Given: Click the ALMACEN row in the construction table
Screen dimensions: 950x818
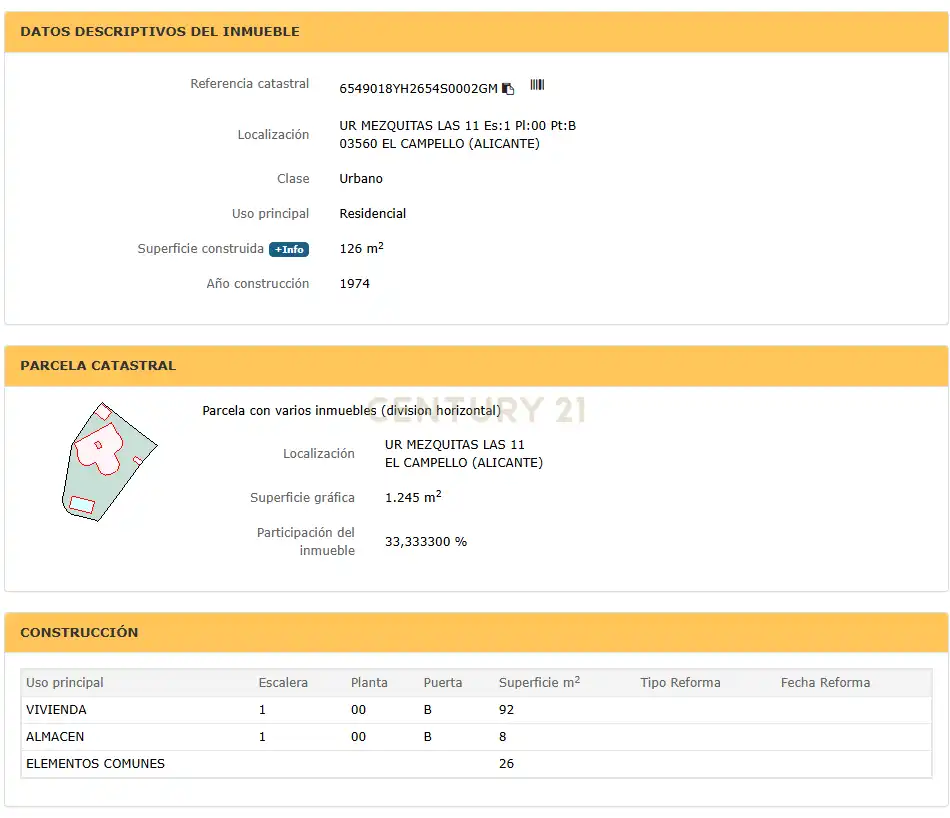Looking at the screenshot, I should pos(476,737).
